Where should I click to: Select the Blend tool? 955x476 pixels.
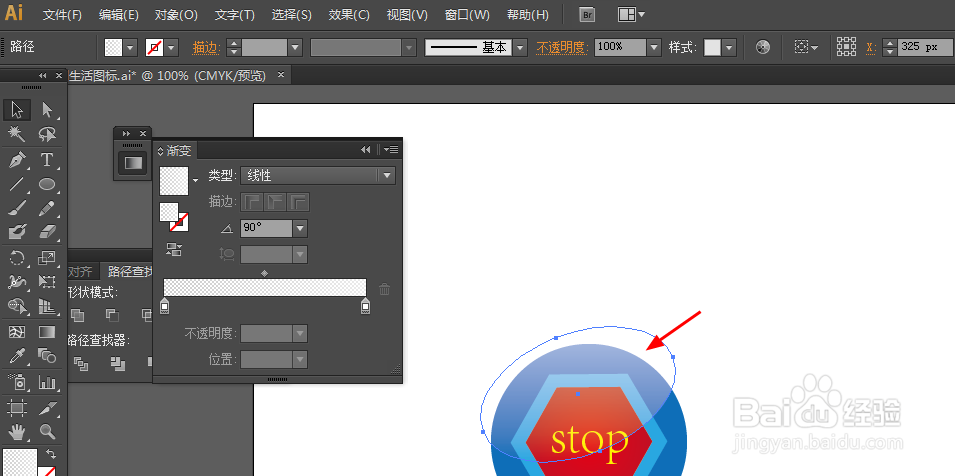pyautogui.click(x=47, y=356)
